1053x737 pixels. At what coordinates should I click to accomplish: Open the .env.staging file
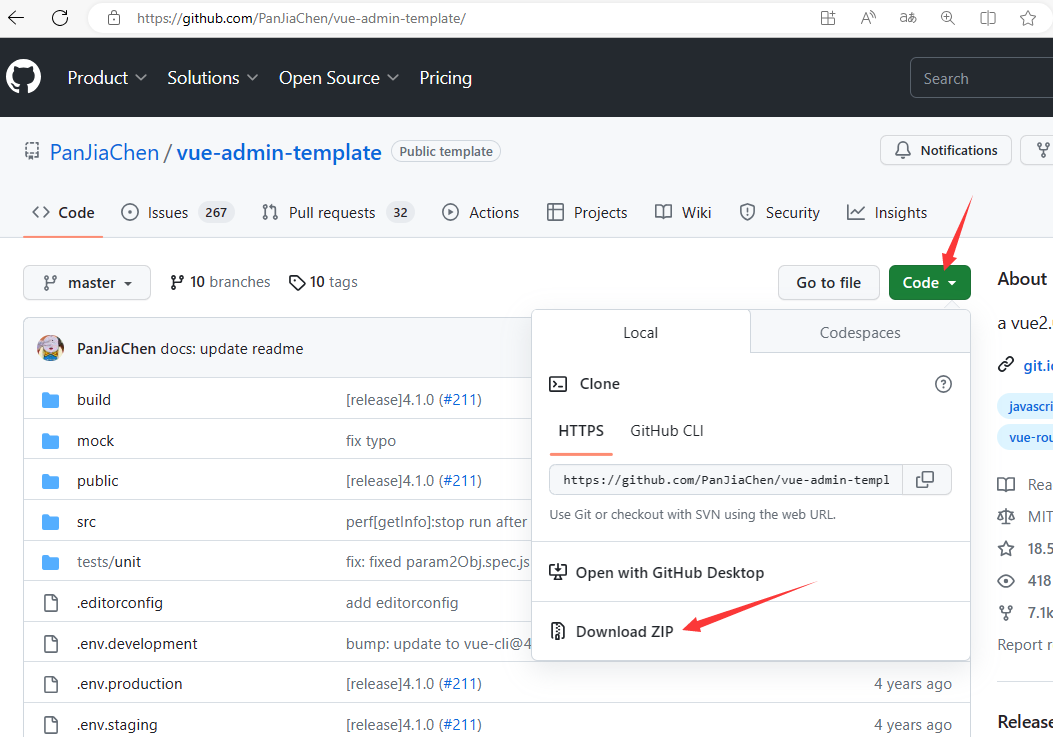pos(117,725)
